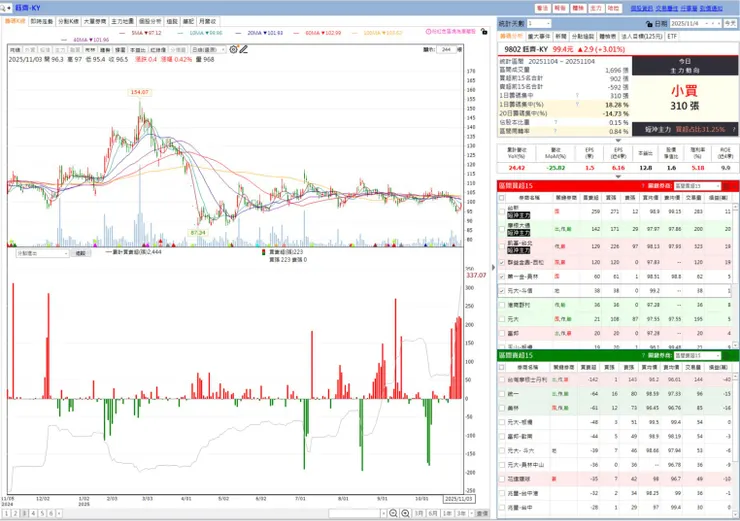Go to page 1 in the bottom pager
The image size is (740, 521).
pos(7,513)
